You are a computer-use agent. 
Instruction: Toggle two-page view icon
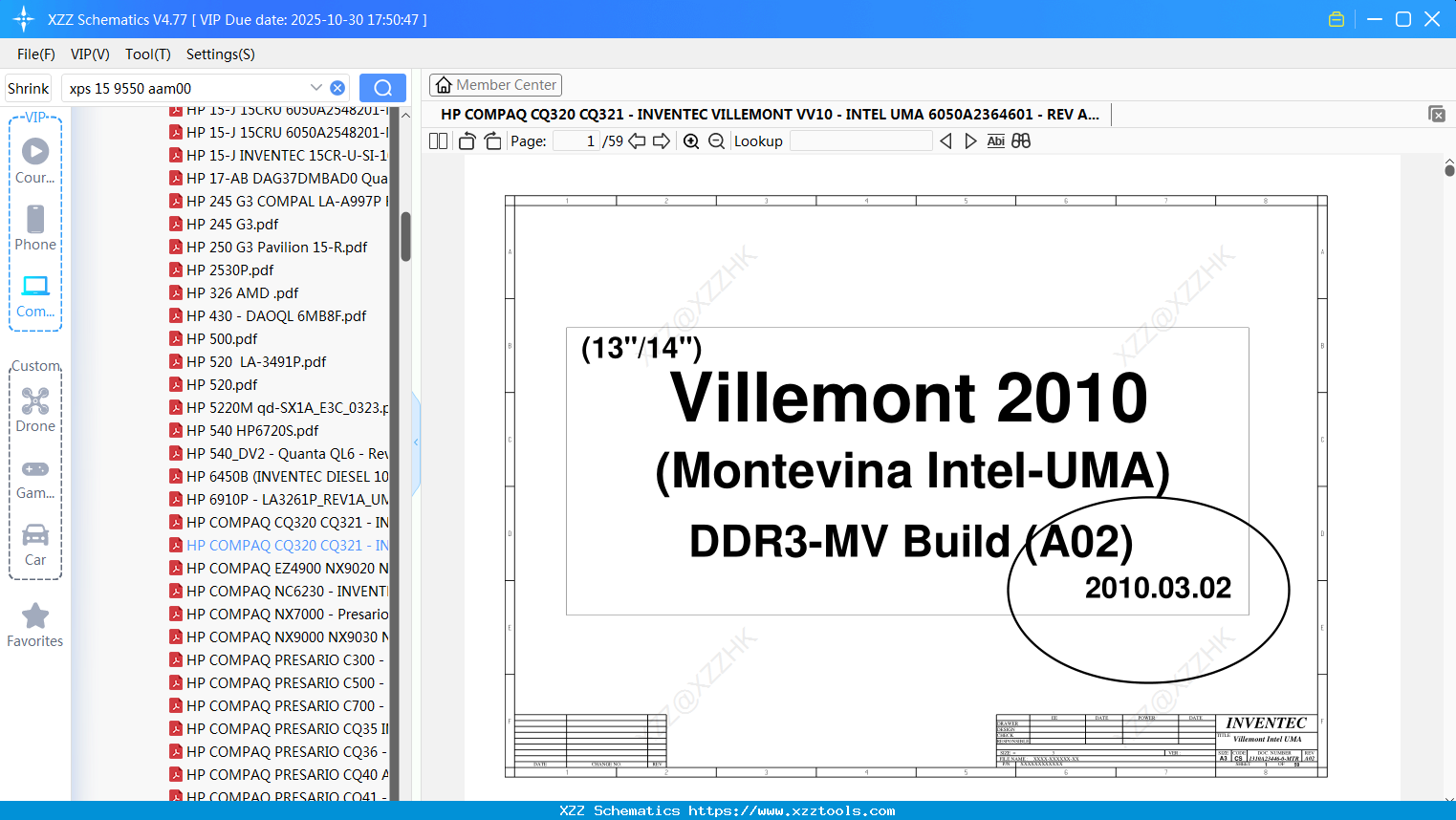[x=438, y=141]
